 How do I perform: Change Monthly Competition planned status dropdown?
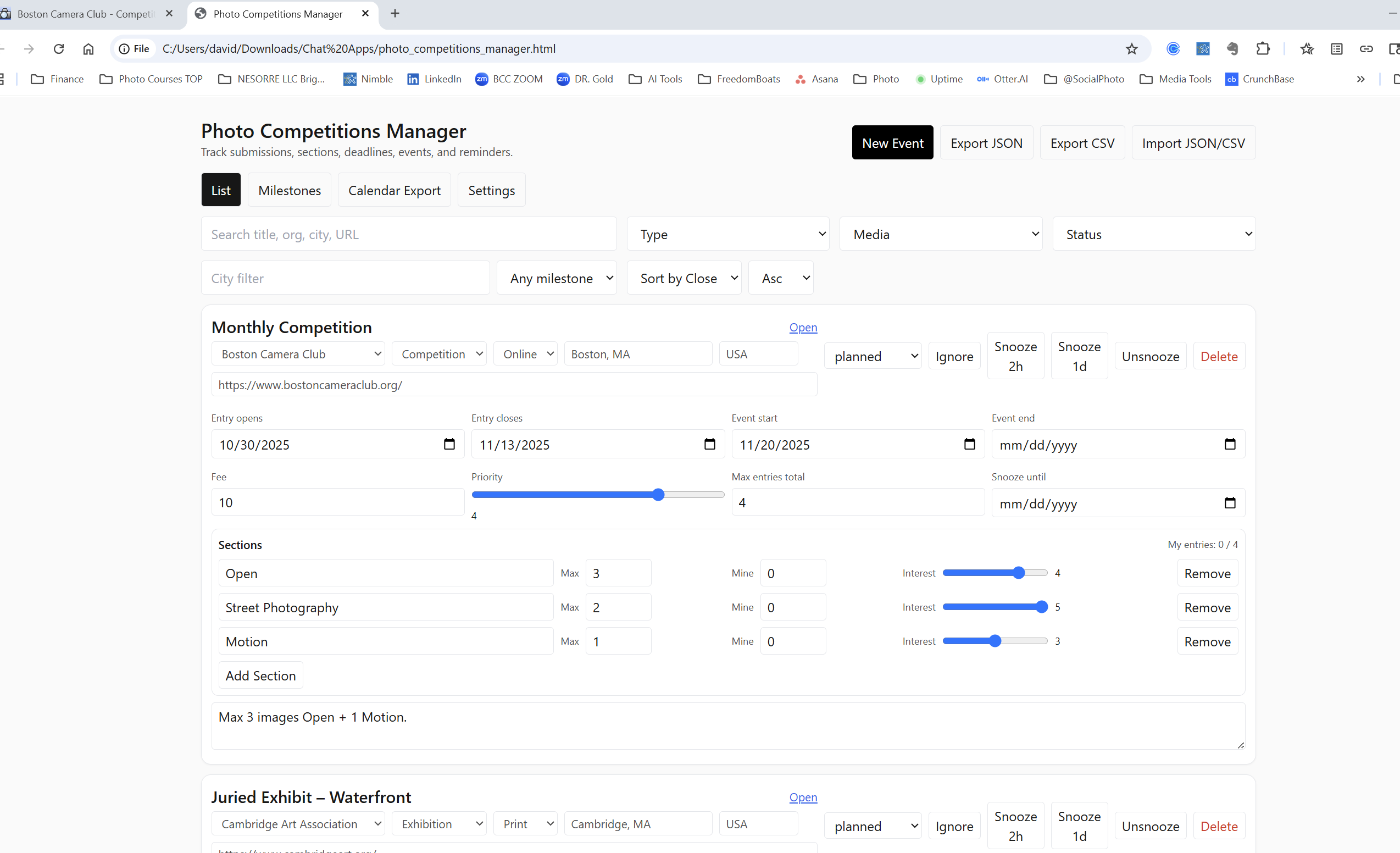click(x=872, y=356)
